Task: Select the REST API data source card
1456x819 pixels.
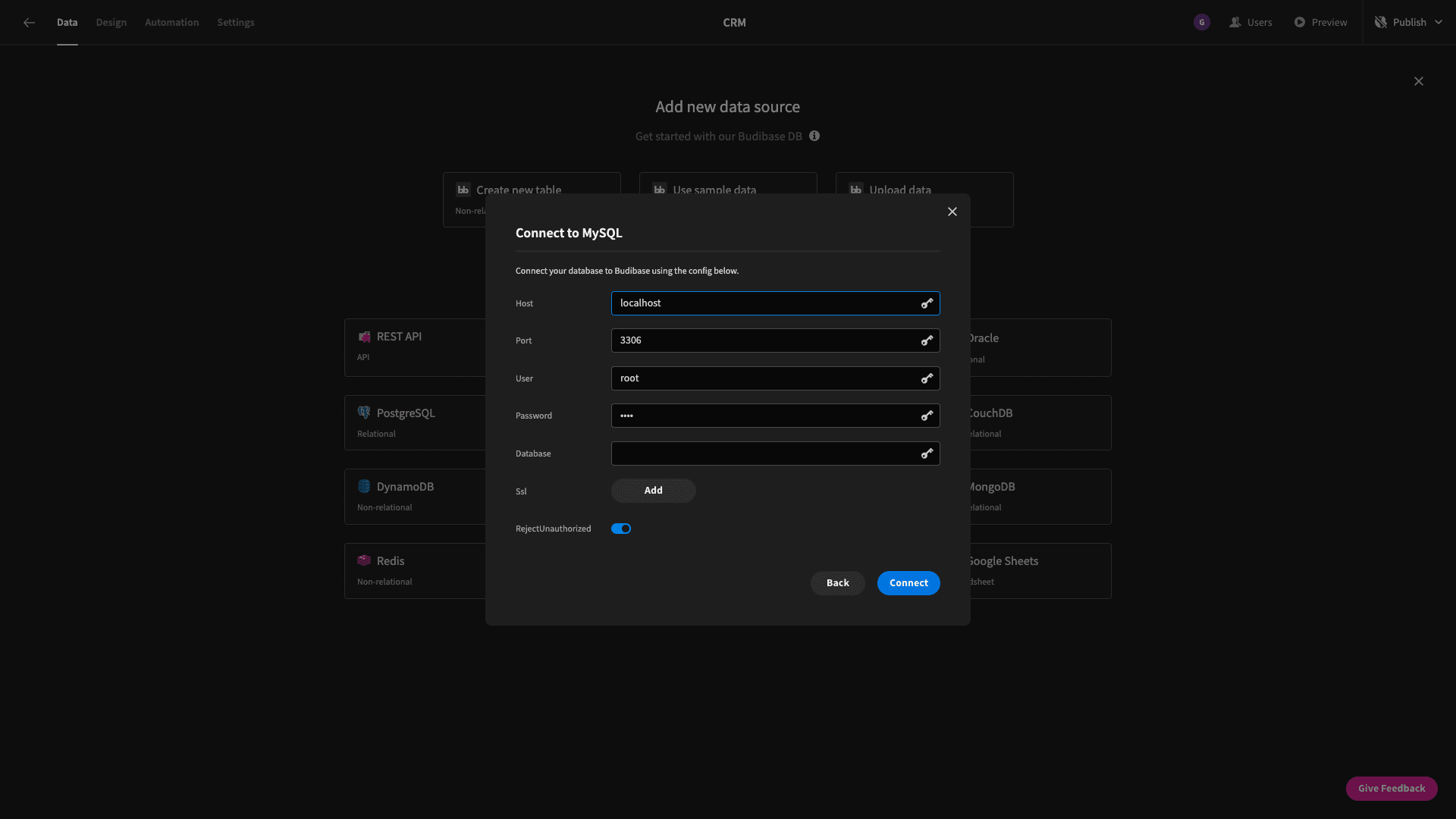Action: click(415, 347)
